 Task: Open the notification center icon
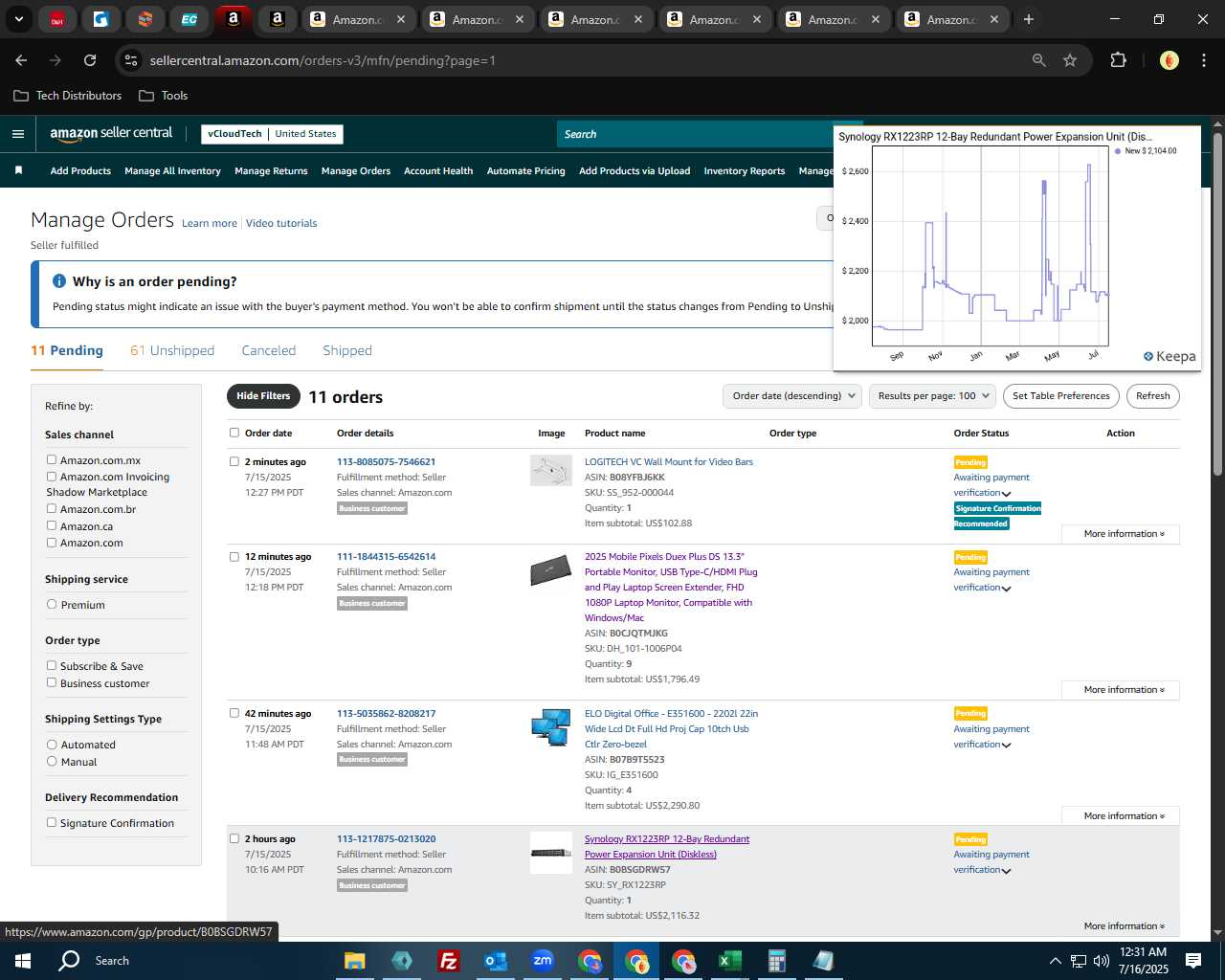(x=1193, y=960)
